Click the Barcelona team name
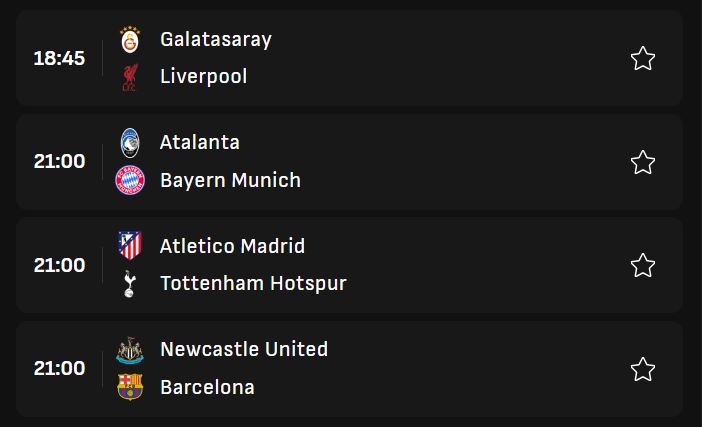Screen dimensions: 702x427 (x=207, y=387)
